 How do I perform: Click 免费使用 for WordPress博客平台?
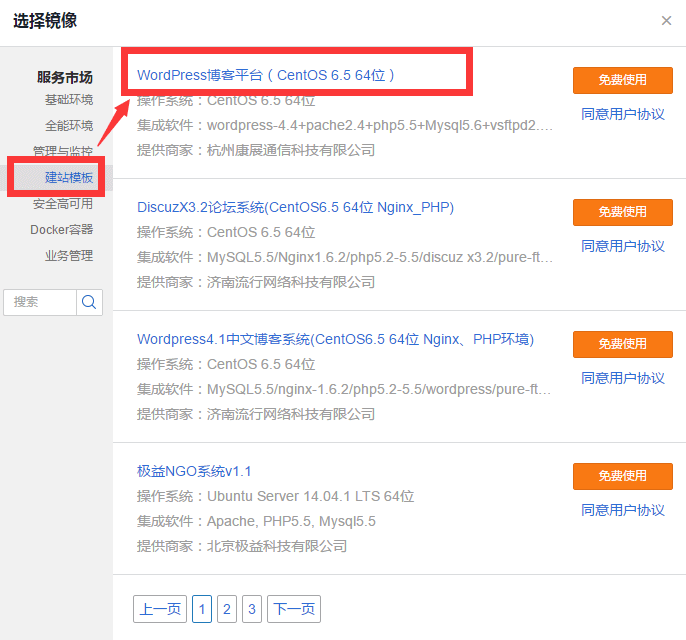pos(623,80)
